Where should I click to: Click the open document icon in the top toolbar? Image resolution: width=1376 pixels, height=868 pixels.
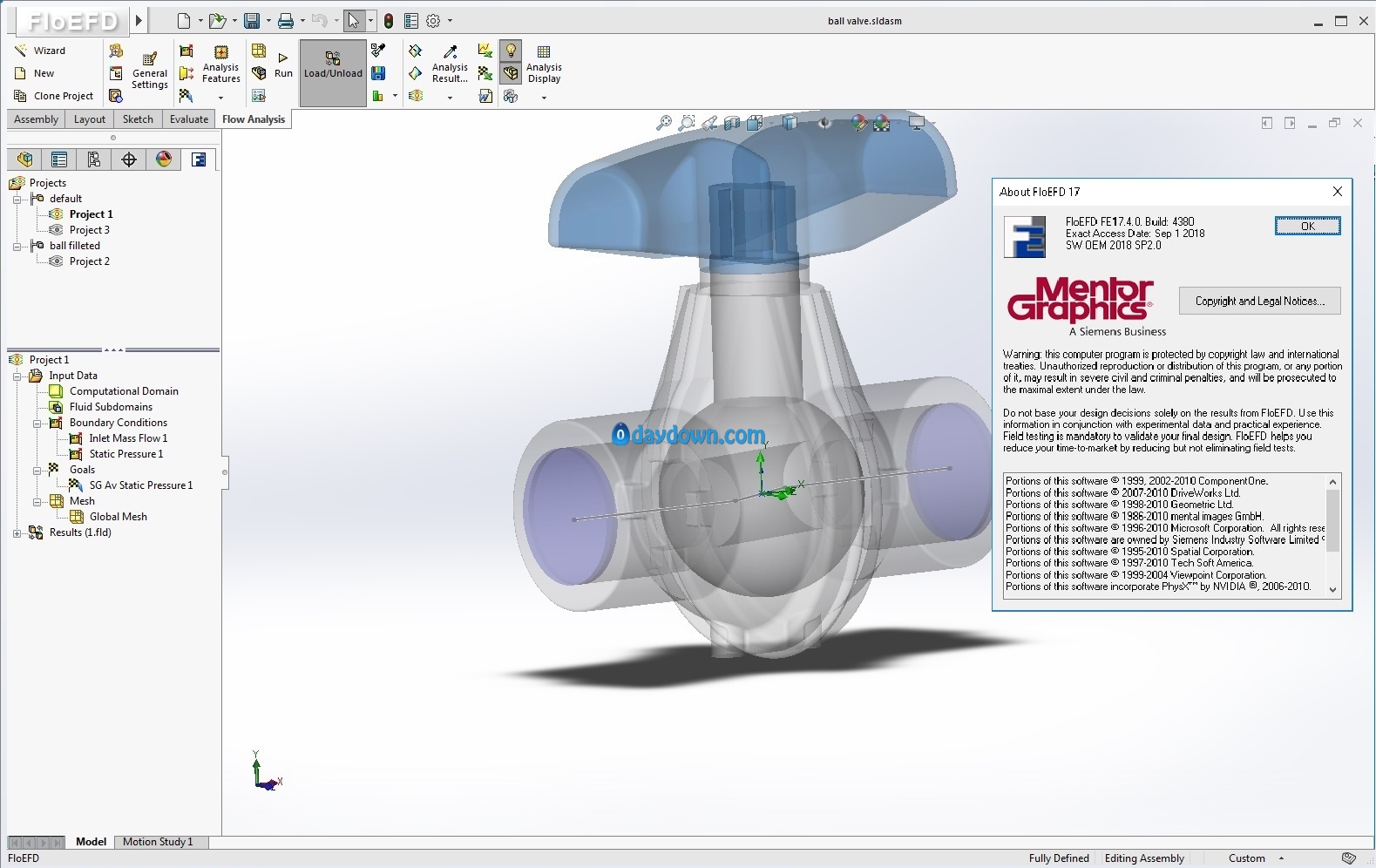pyautogui.click(x=216, y=21)
